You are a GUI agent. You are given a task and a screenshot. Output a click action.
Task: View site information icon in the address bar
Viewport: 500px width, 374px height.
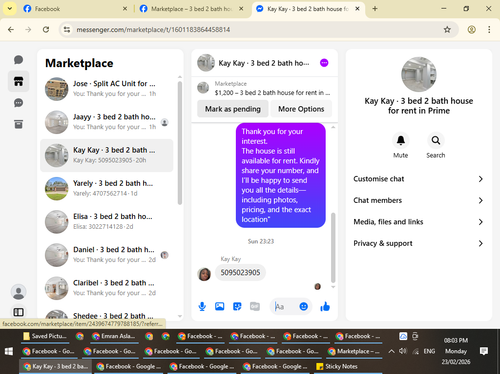67,30
